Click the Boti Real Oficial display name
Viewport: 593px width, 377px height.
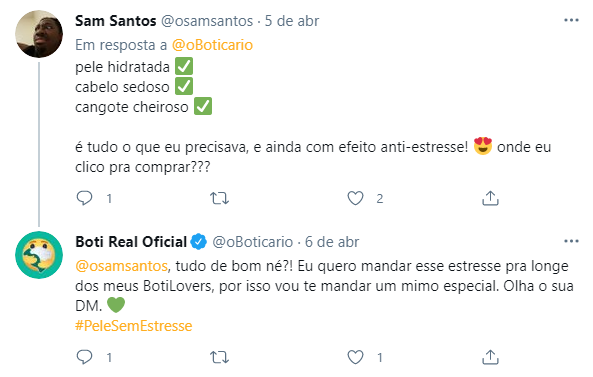click(x=131, y=242)
